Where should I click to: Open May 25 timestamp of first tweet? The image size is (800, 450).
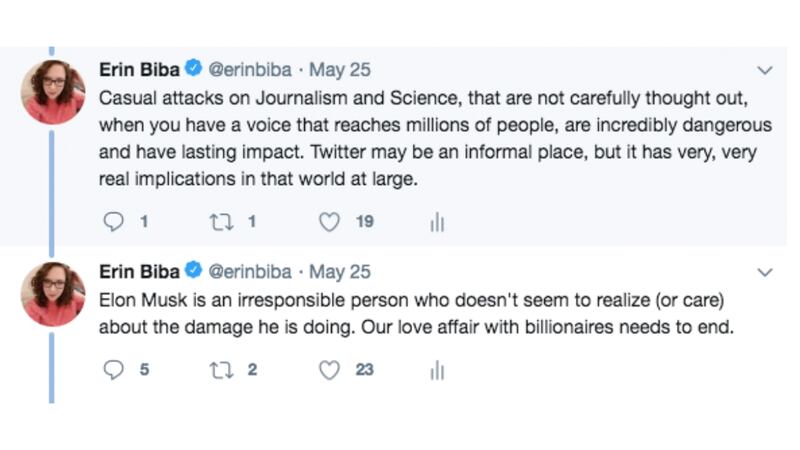[x=340, y=71]
